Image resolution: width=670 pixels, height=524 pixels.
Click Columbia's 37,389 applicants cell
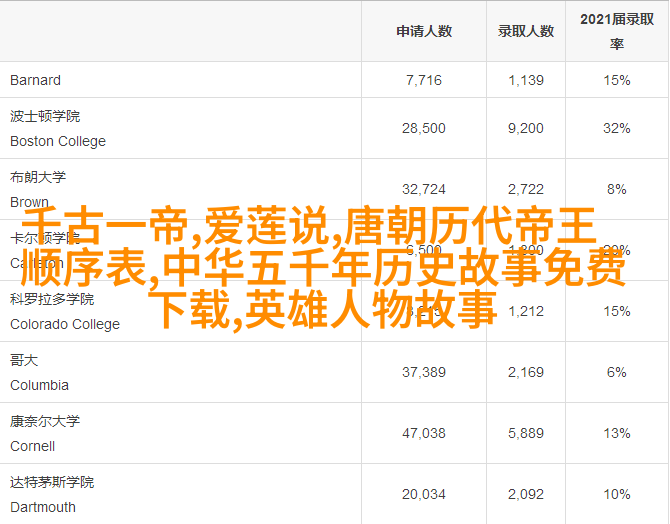(424, 372)
